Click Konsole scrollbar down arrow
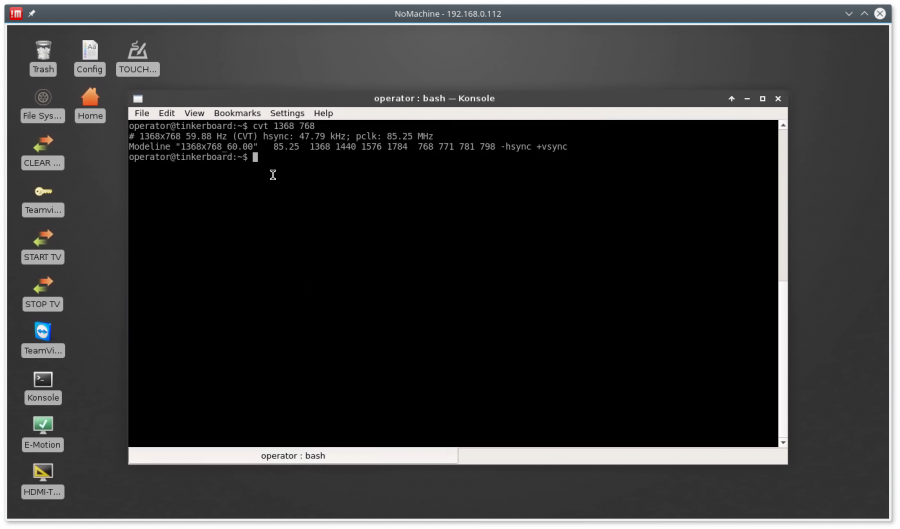Screen dimensions: 900x529 783,442
